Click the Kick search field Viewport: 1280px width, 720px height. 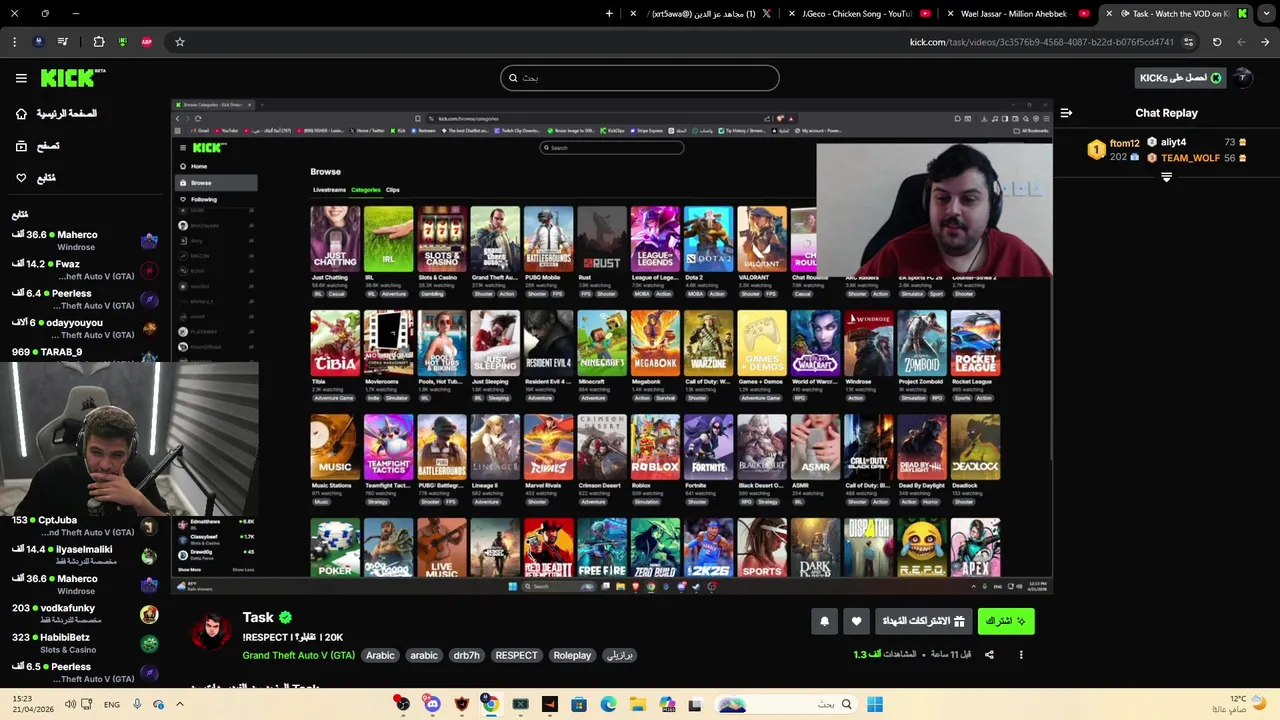click(640, 78)
